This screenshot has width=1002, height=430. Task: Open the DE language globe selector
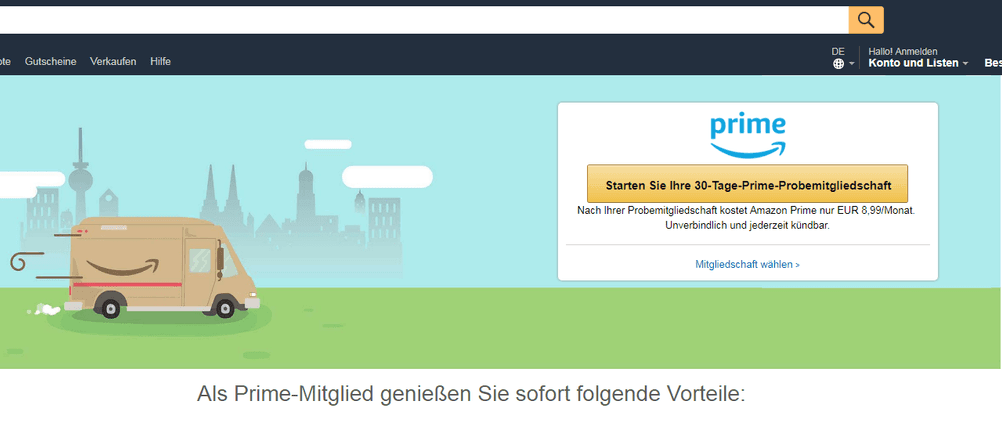pyautogui.click(x=842, y=58)
